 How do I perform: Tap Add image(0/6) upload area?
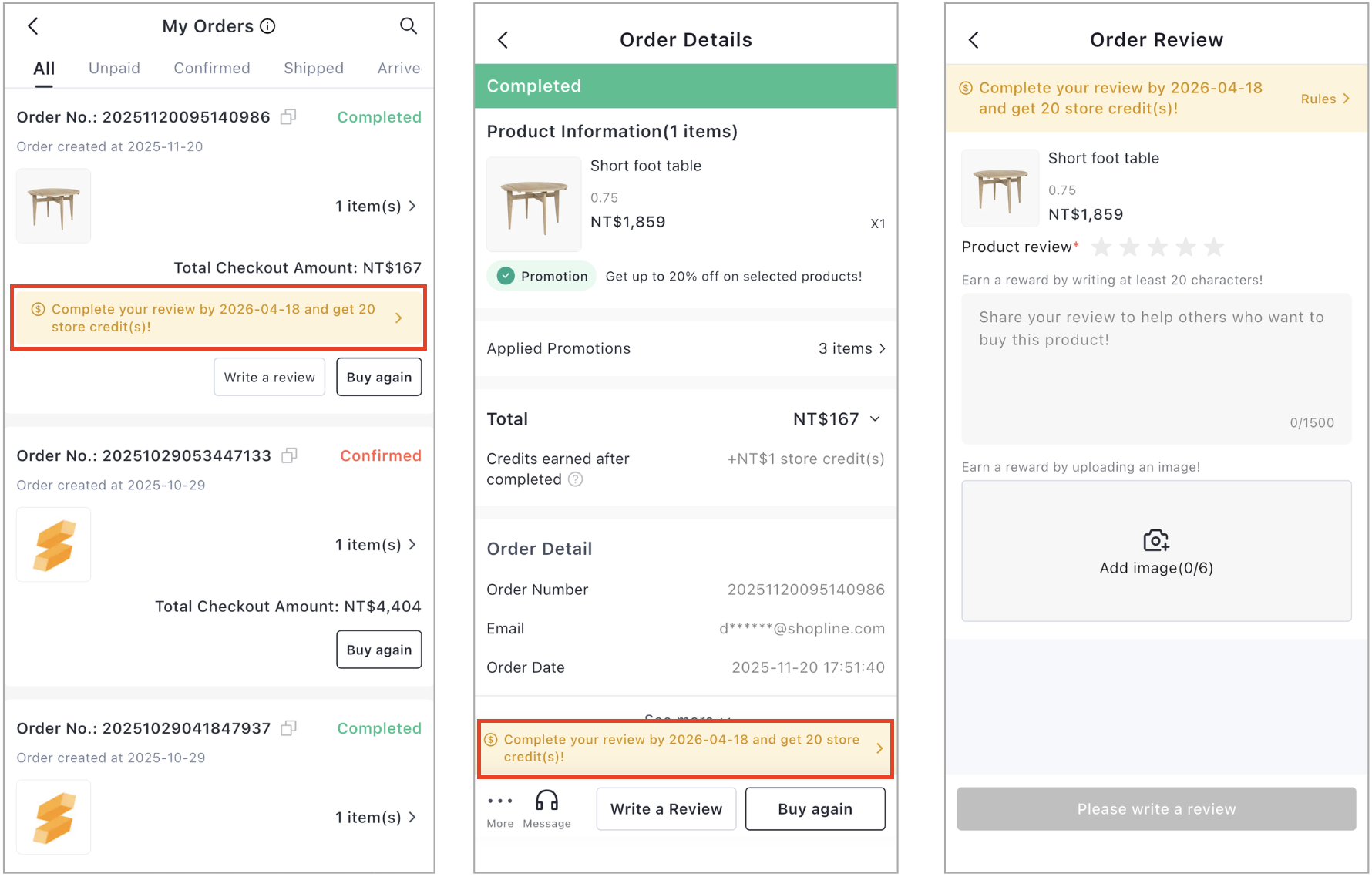point(1156,551)
